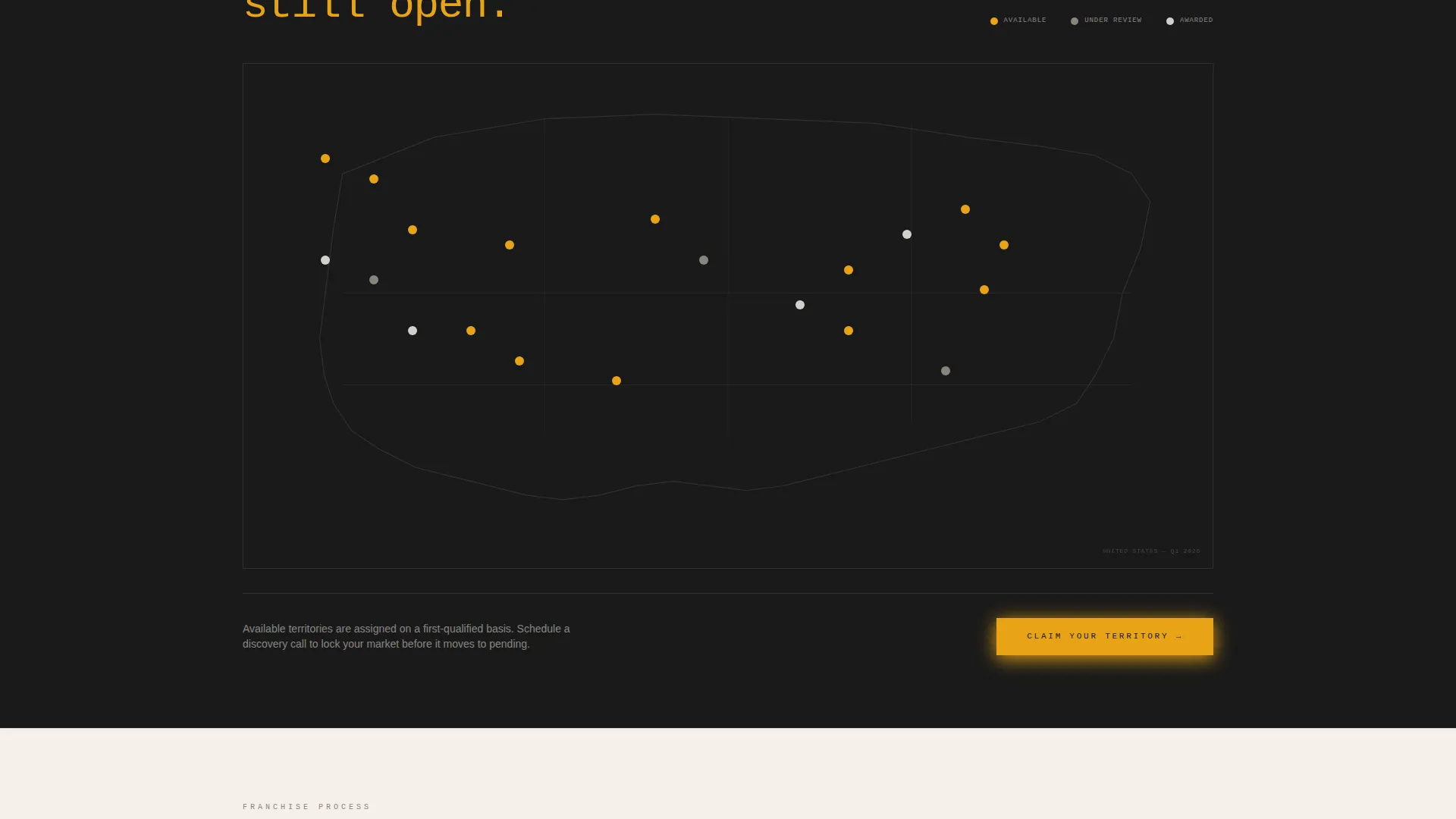Choose the white awarded dot beside southwest orange dot
This screenshot has height=819, width=1456.
pos(413,331)
